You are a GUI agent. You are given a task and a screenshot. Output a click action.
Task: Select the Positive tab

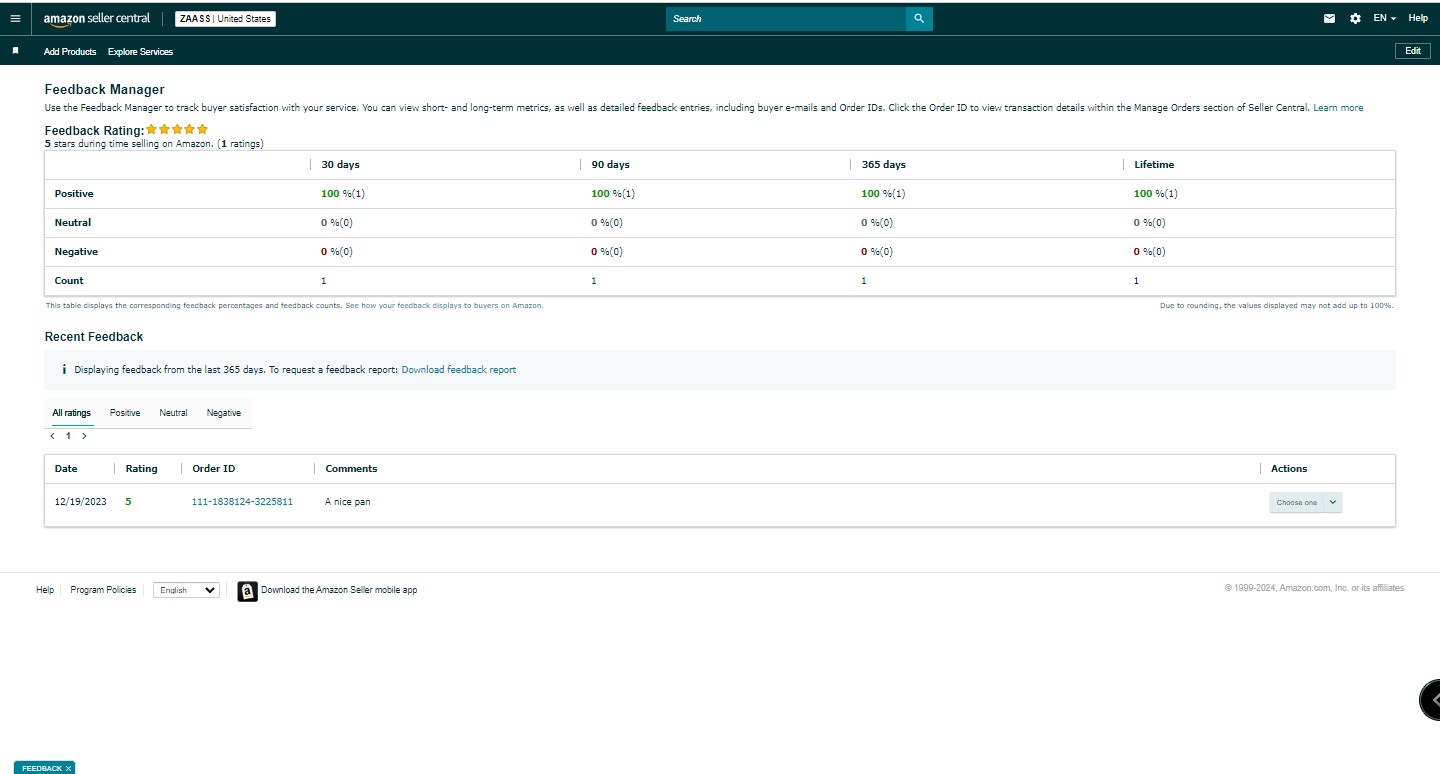(125, 412)
